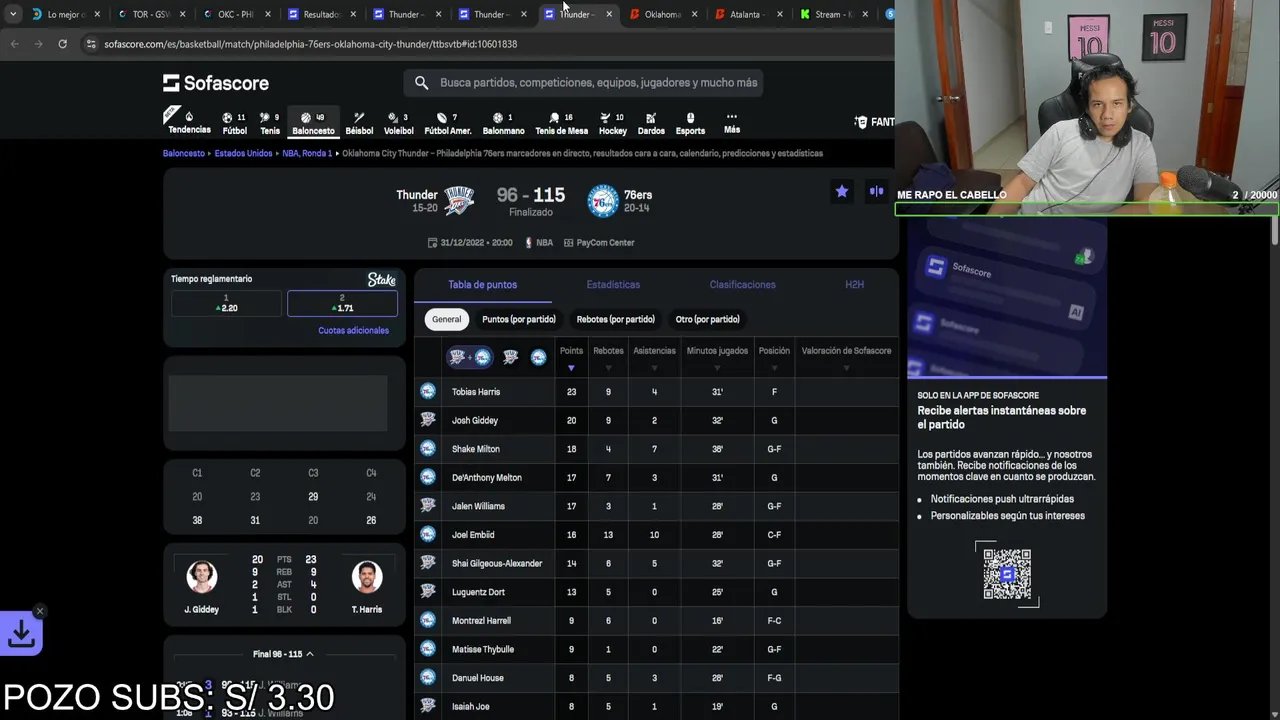Select Puntos (por partido) filter
The image size is (1280, 720).
(518, 319)
